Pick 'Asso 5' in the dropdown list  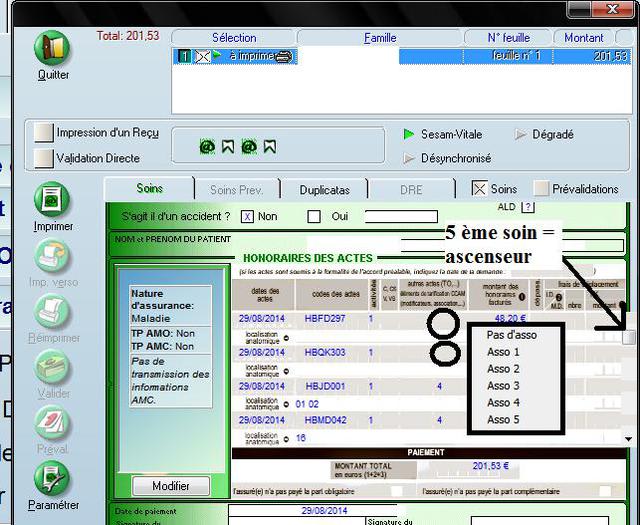(503, 420)
